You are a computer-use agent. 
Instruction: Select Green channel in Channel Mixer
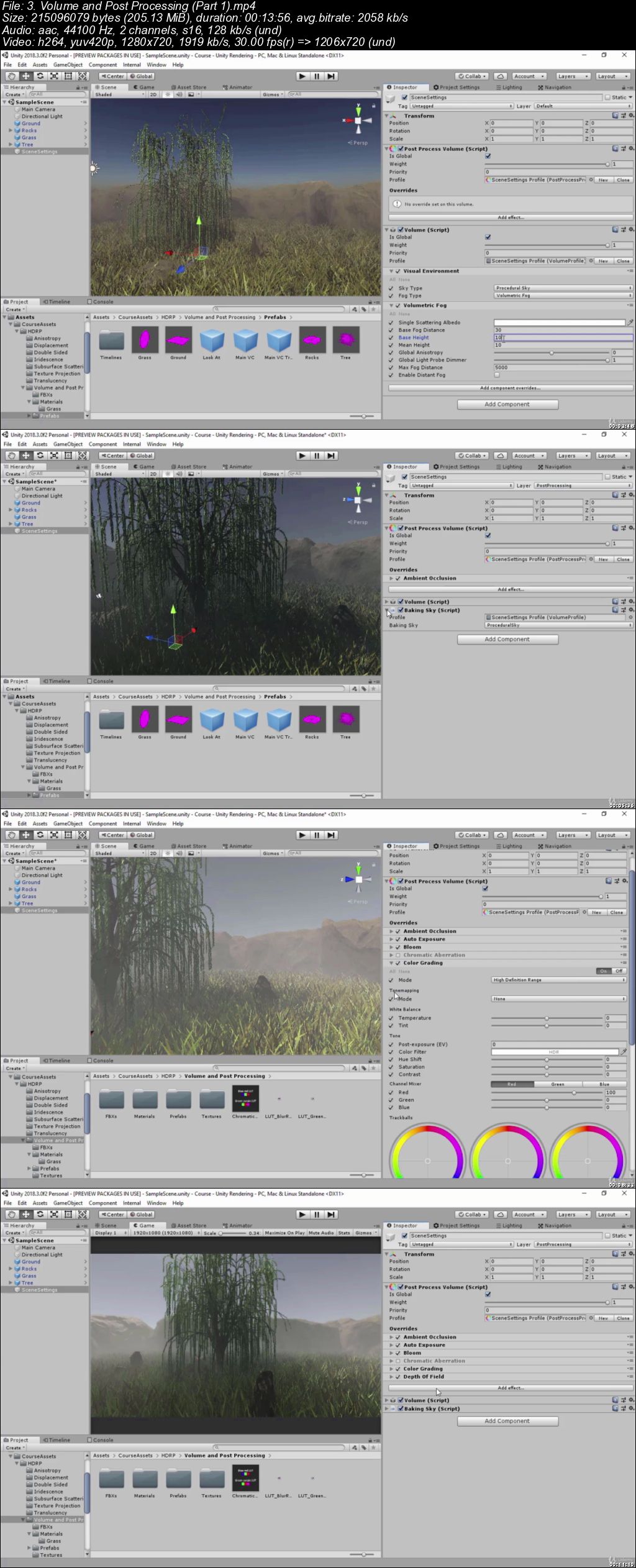558,1084
